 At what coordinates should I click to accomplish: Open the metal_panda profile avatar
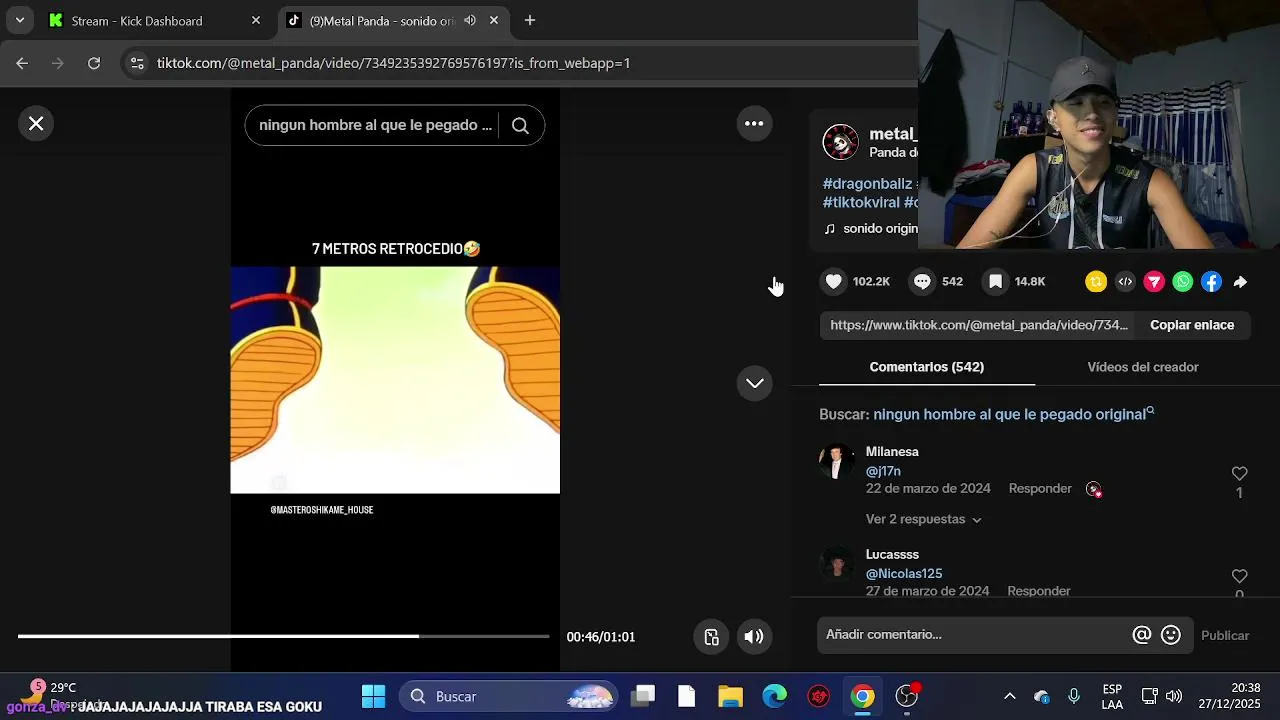pyautogui.click(x=840, y=143)
